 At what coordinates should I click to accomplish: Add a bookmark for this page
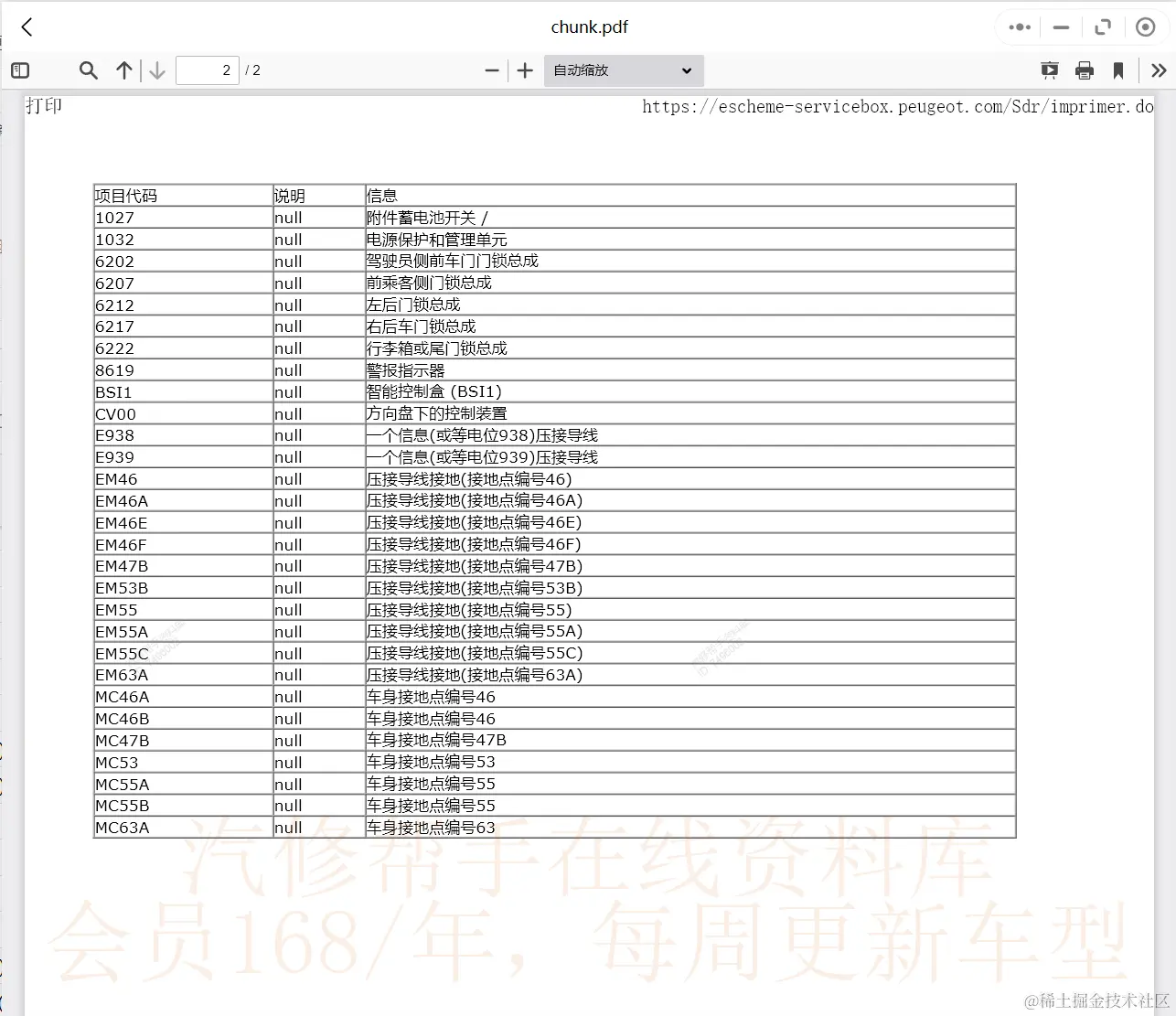1118,70
